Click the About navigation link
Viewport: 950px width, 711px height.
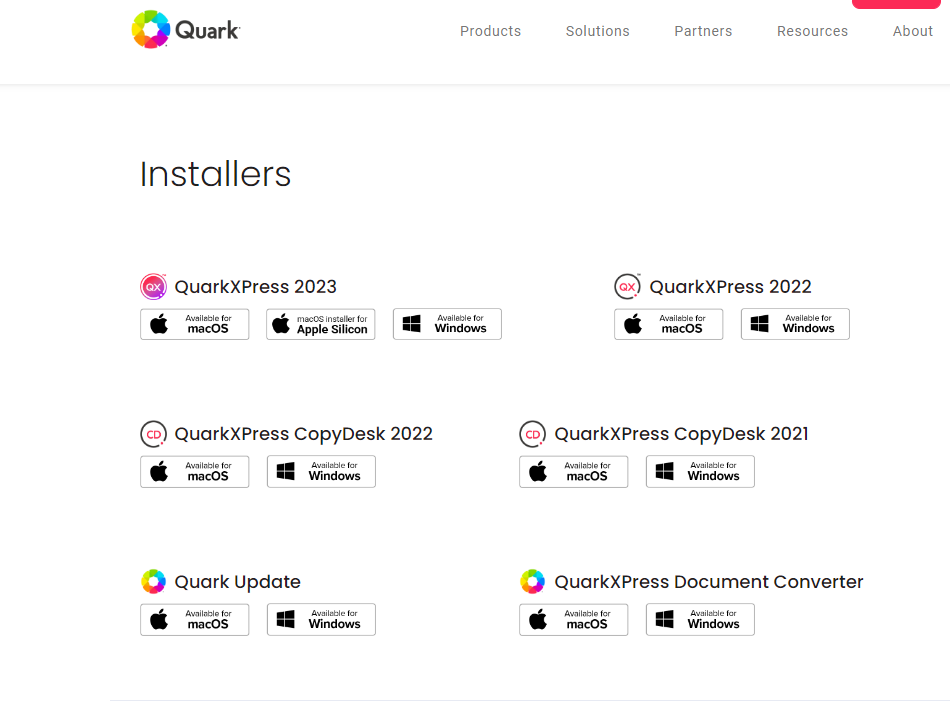(x=912, y=31)
